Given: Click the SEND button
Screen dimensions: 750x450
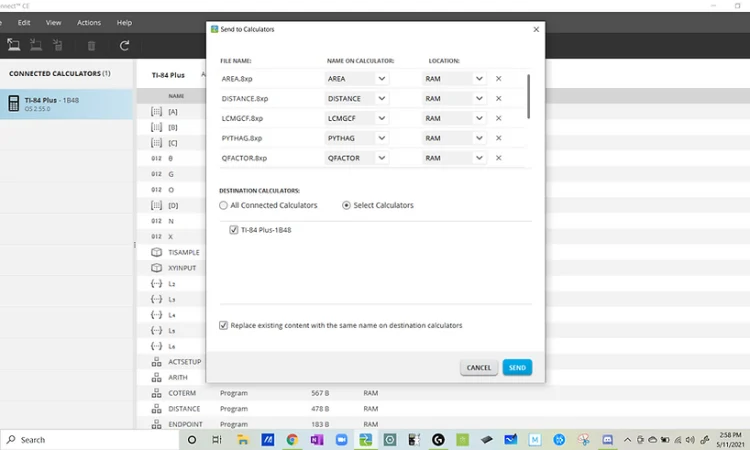Looking at the screenshot, I should tap(517, 367).
